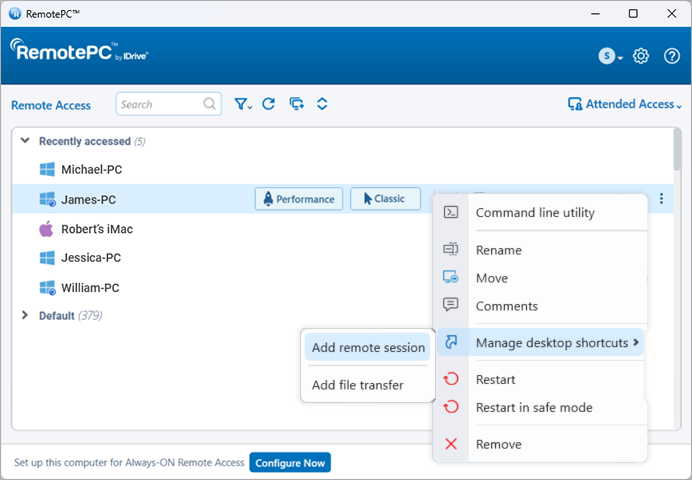
Task: Click the expand/collapse all groups icon
Action: 322,104
